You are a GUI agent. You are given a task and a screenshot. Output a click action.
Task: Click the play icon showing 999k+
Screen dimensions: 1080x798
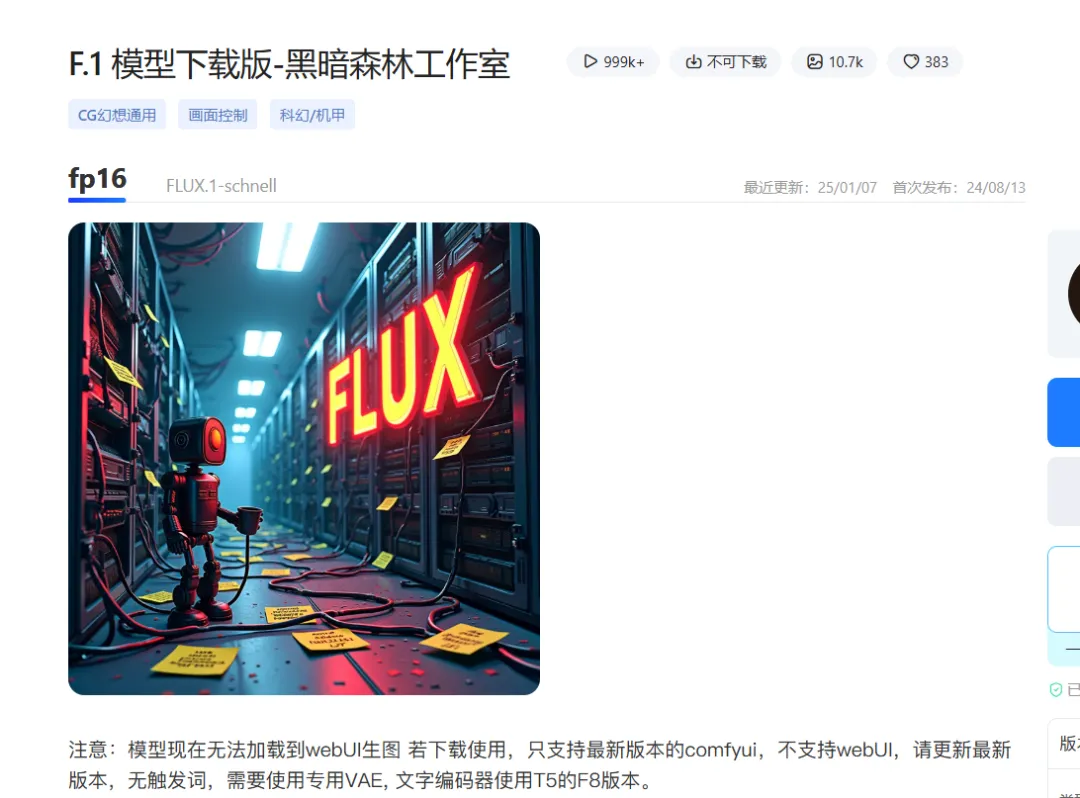pos(590,61)
